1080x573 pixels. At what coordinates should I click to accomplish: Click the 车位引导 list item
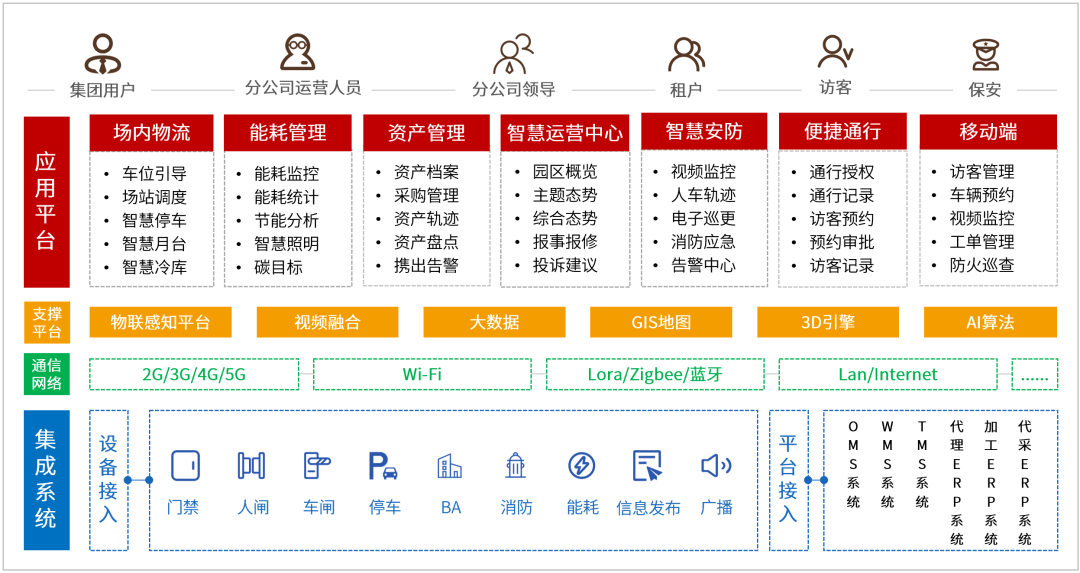tap(154, 174)
